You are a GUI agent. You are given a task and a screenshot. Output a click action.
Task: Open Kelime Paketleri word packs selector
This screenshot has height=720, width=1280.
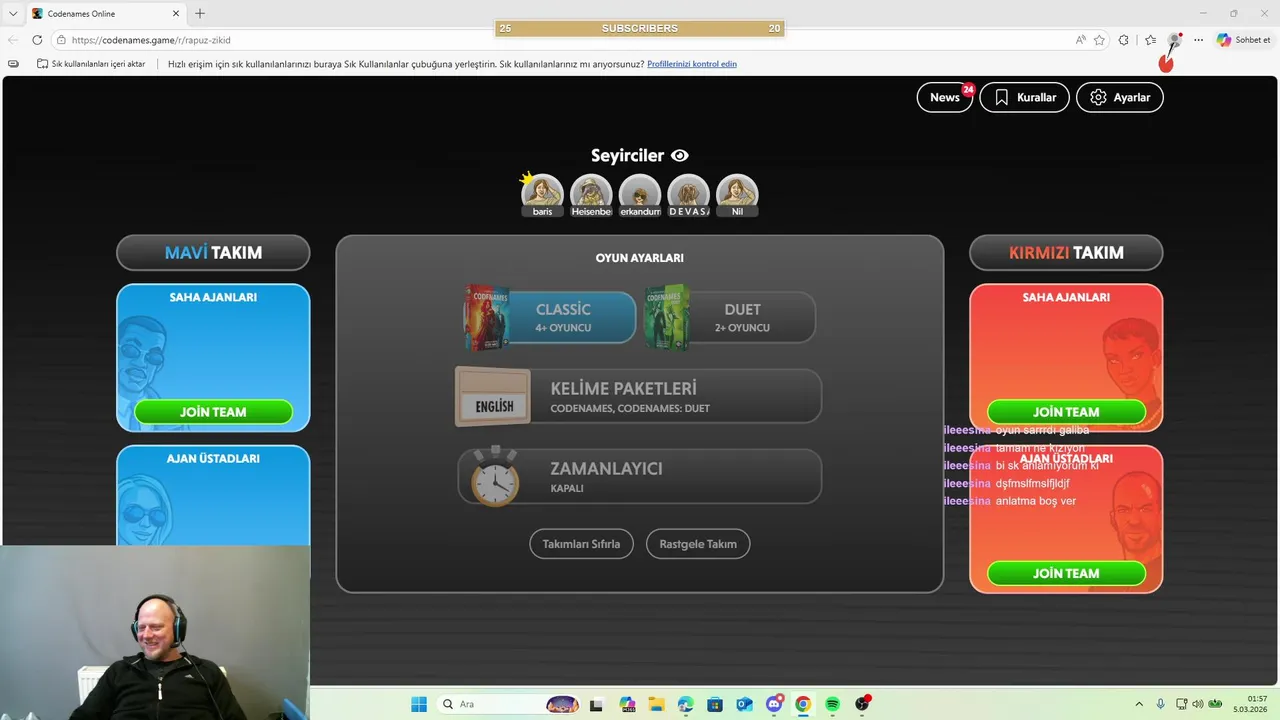[639, 396]
